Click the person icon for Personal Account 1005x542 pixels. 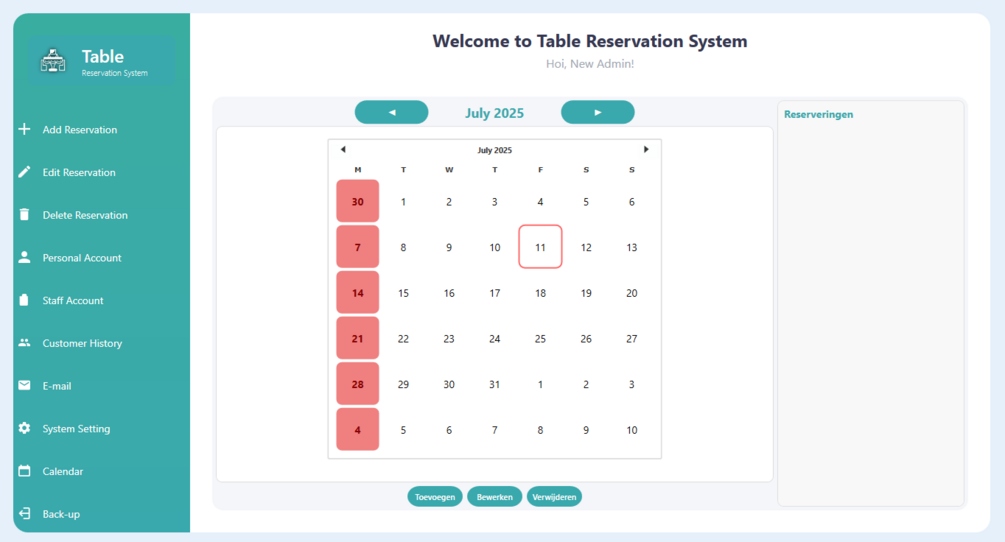click(24, 257)
